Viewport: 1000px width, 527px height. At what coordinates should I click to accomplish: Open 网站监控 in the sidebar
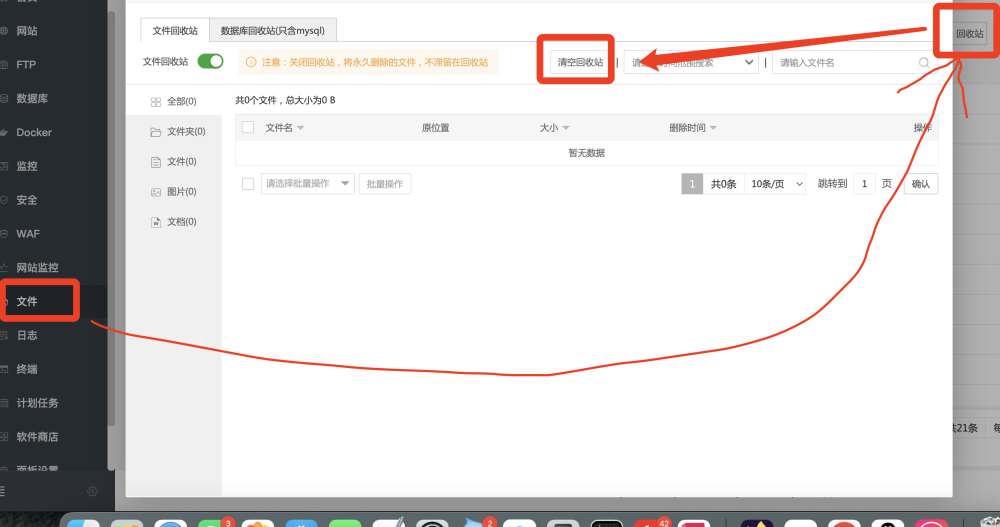(x=37, y=267)
